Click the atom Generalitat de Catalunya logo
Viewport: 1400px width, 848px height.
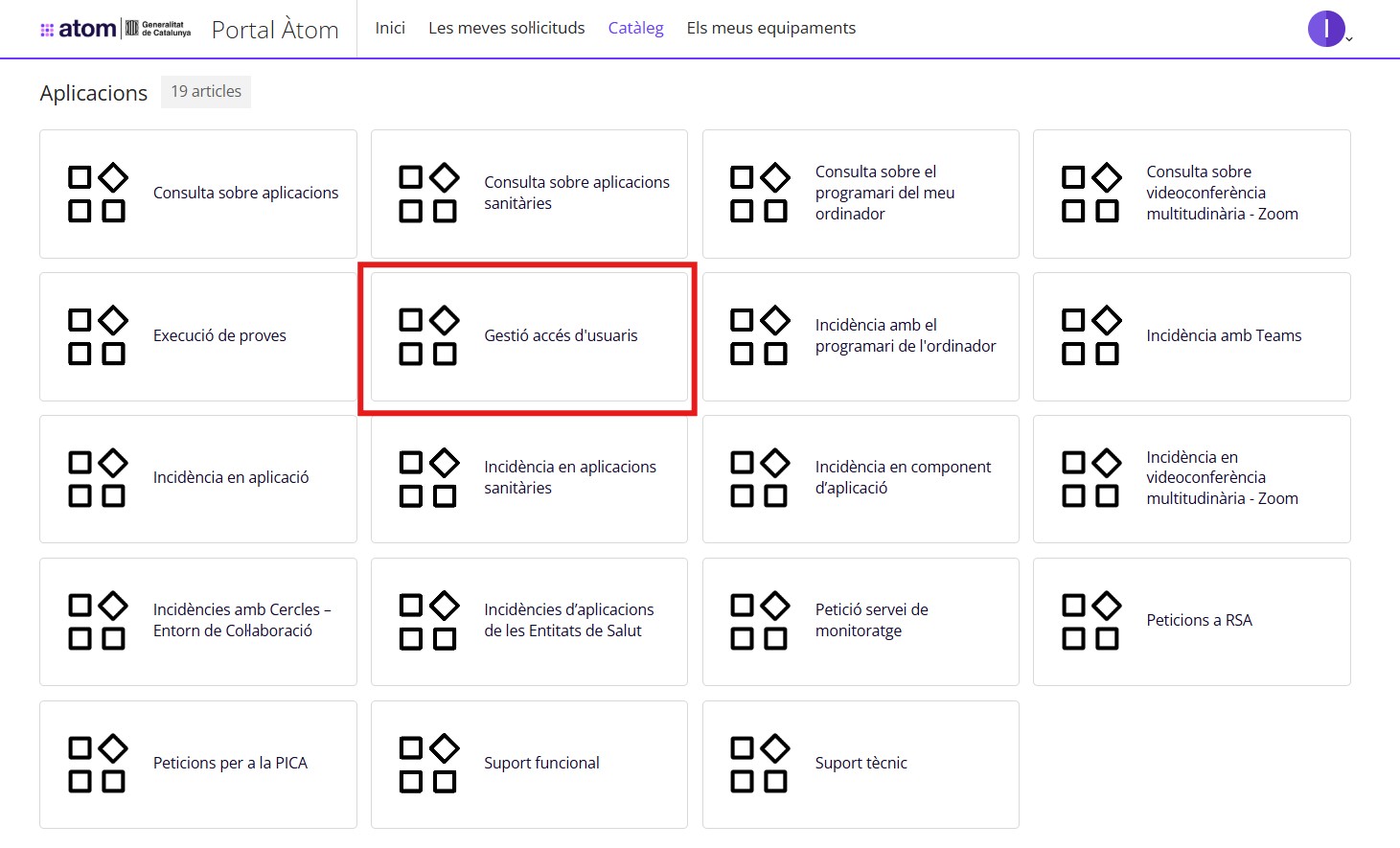[x=115, y=29]
